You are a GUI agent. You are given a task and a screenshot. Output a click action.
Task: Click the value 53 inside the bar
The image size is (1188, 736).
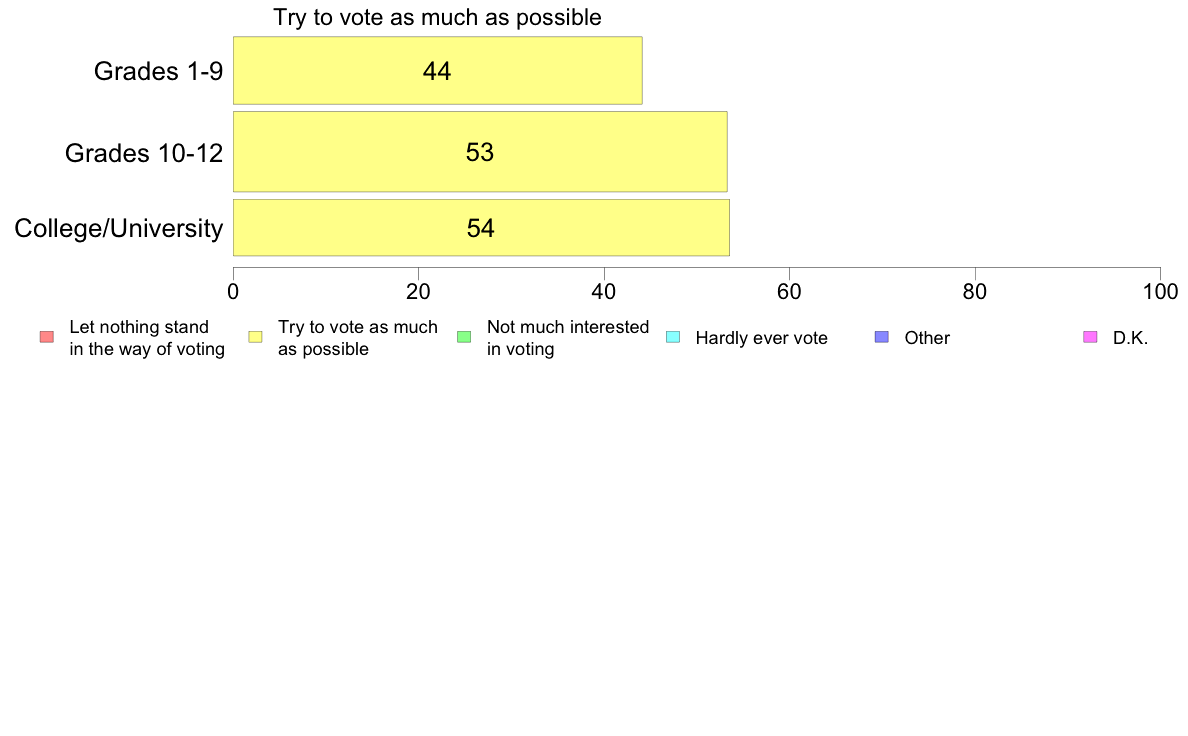click(x=480, y=152)
